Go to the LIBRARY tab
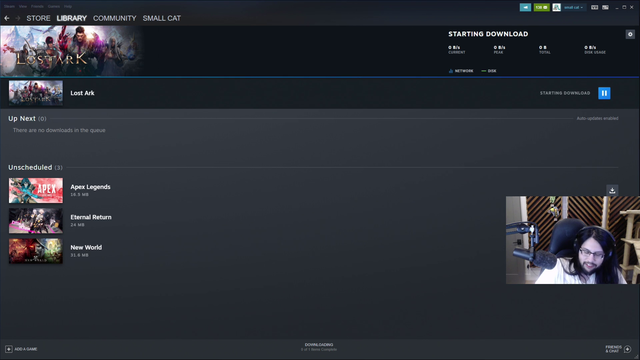 click(x=71, y=18)
